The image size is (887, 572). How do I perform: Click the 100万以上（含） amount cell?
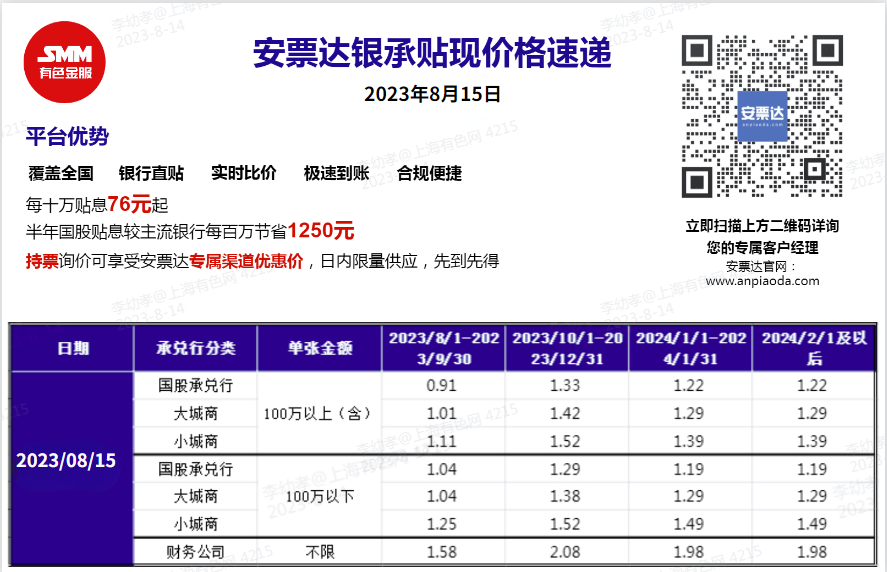318,414
